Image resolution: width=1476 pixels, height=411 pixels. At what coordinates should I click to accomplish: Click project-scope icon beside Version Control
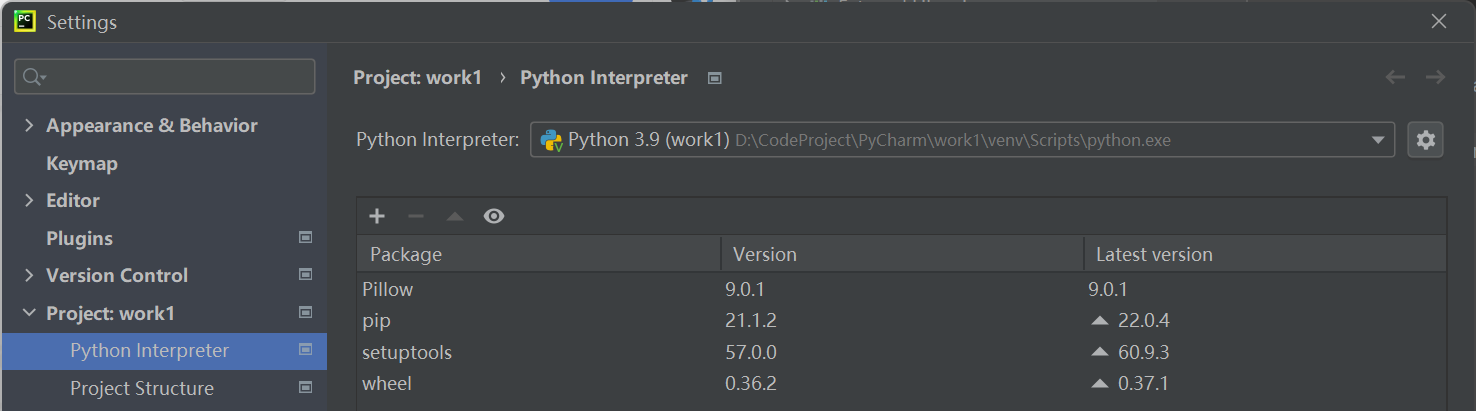pyautogui.click(x=306, y=275)
